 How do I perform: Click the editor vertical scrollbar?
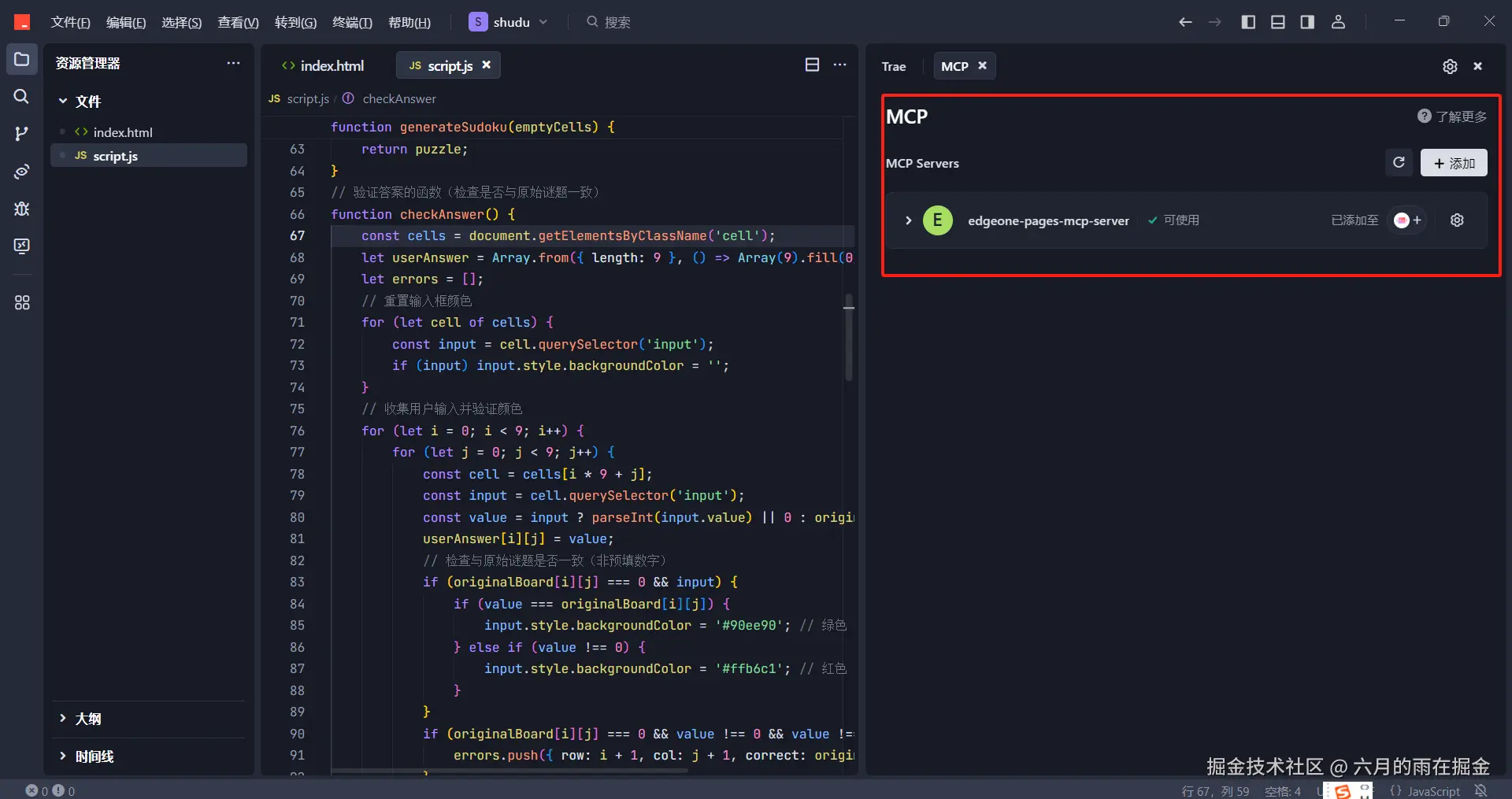click(848, 338)
